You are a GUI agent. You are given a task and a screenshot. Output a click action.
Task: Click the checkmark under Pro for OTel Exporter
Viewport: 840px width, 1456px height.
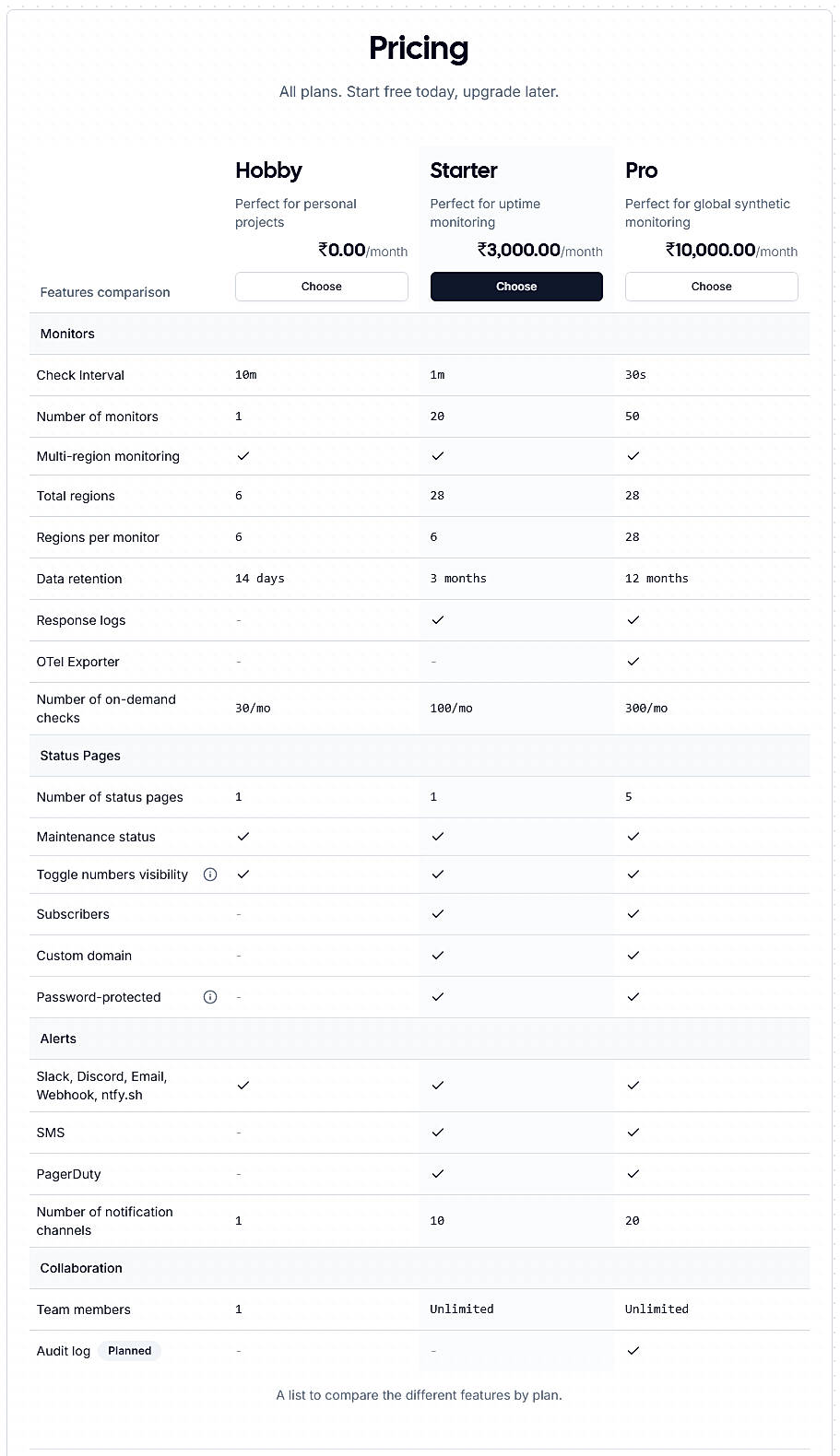point(633,661)
